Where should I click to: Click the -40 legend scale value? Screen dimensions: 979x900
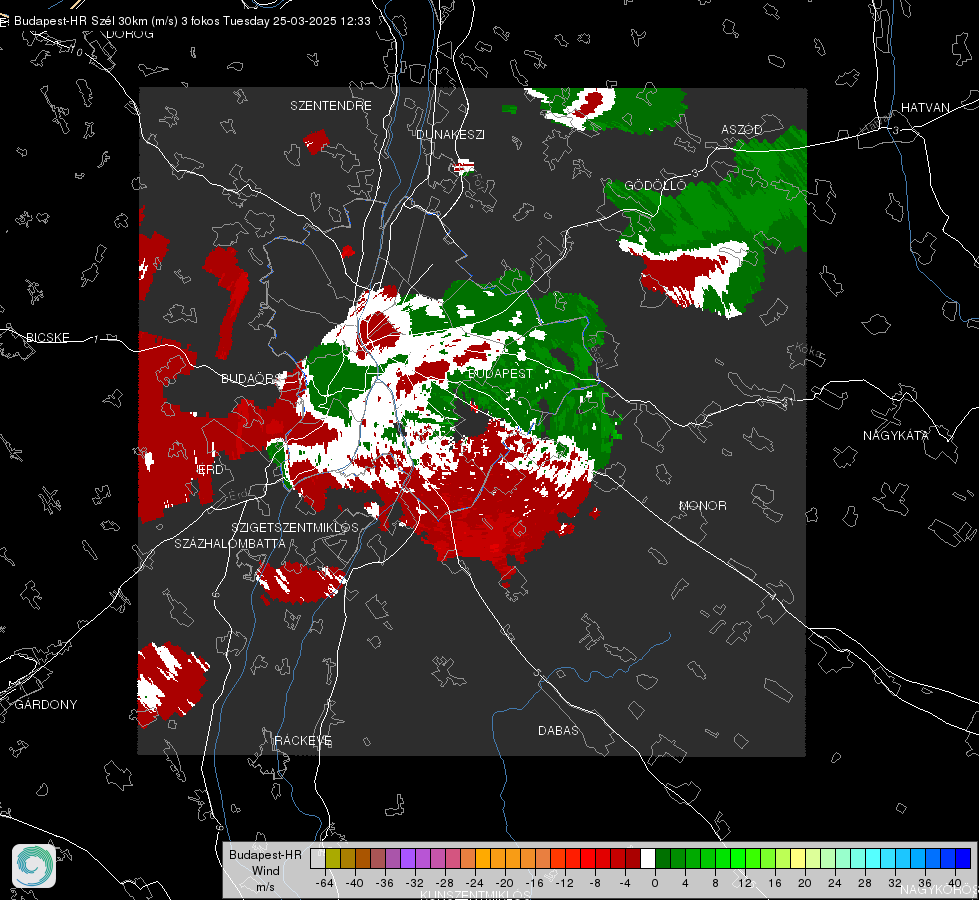click(x=355, y=883)
